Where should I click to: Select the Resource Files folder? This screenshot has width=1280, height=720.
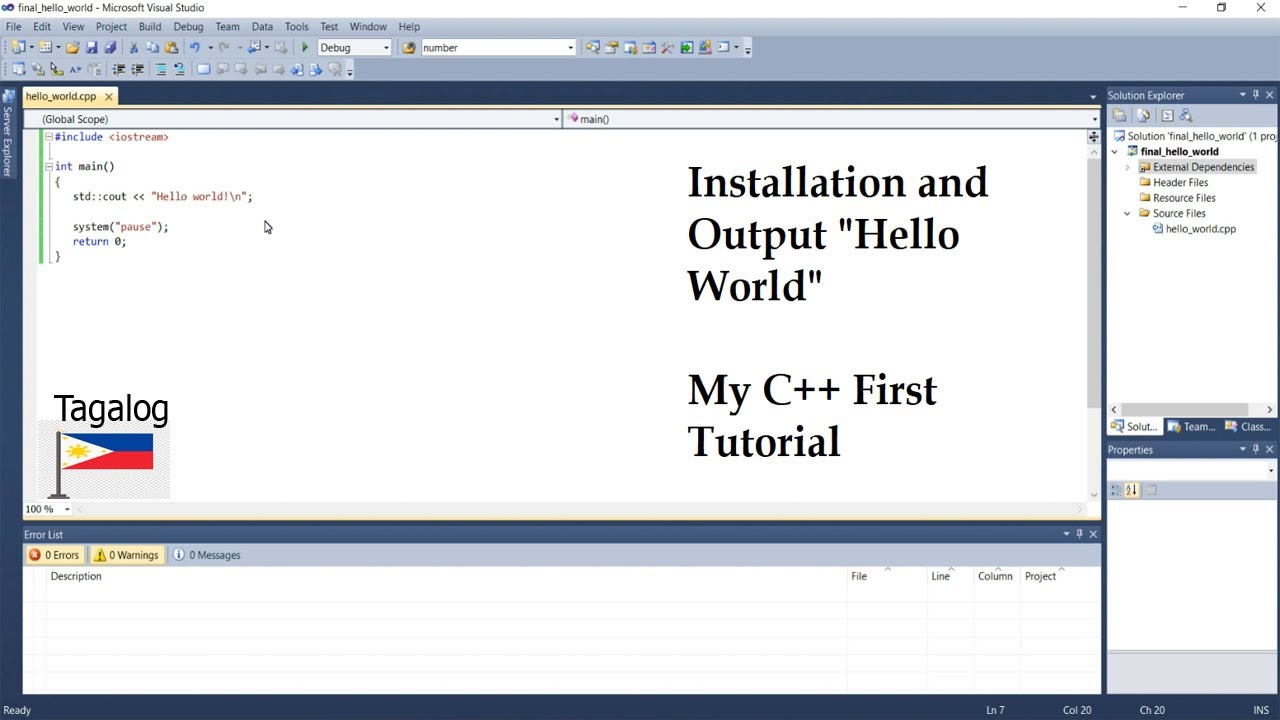(1184, 198)
